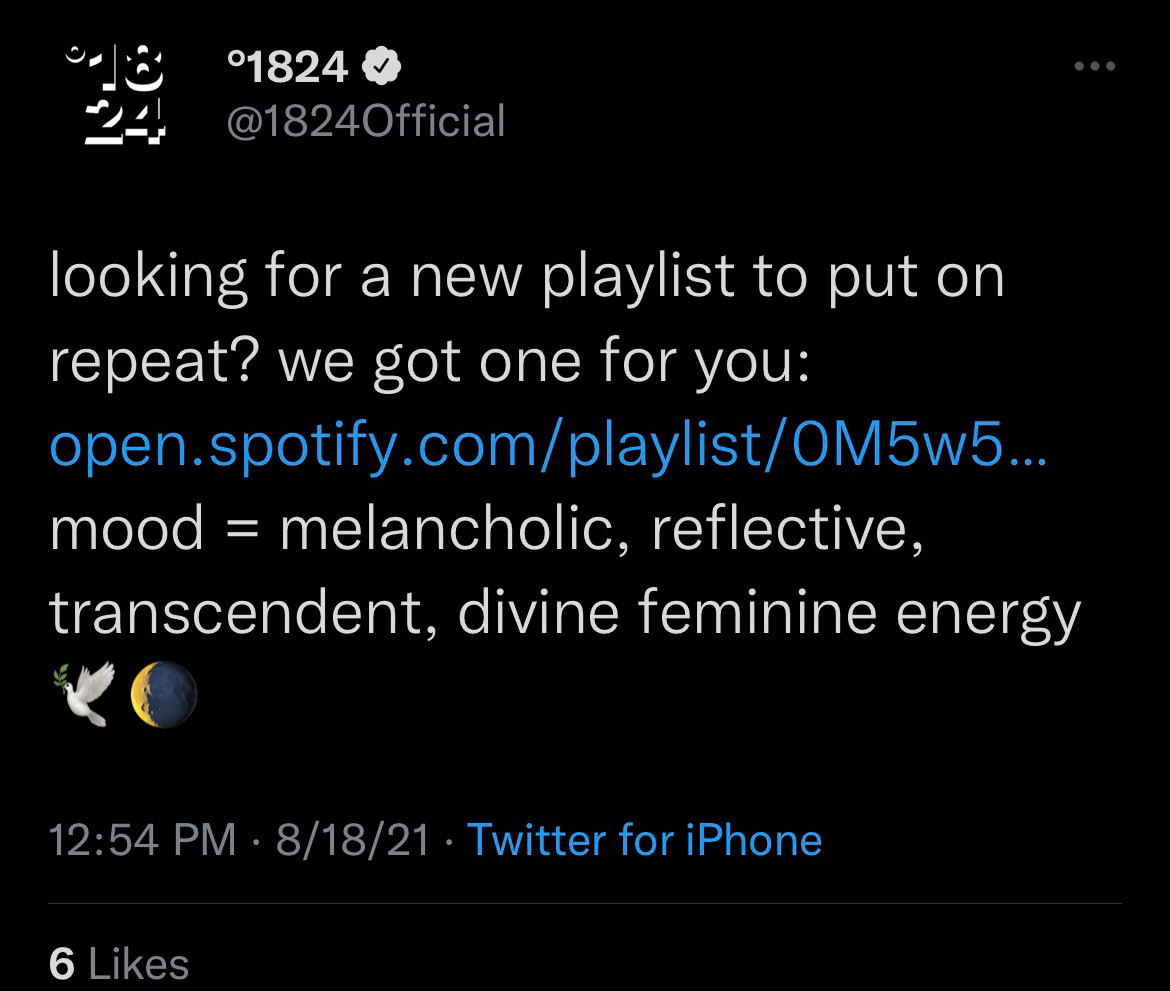This screenshot has height=991, width=1170.
Task: Click the number 6 in likes count
Action: (x=62, y=964)
